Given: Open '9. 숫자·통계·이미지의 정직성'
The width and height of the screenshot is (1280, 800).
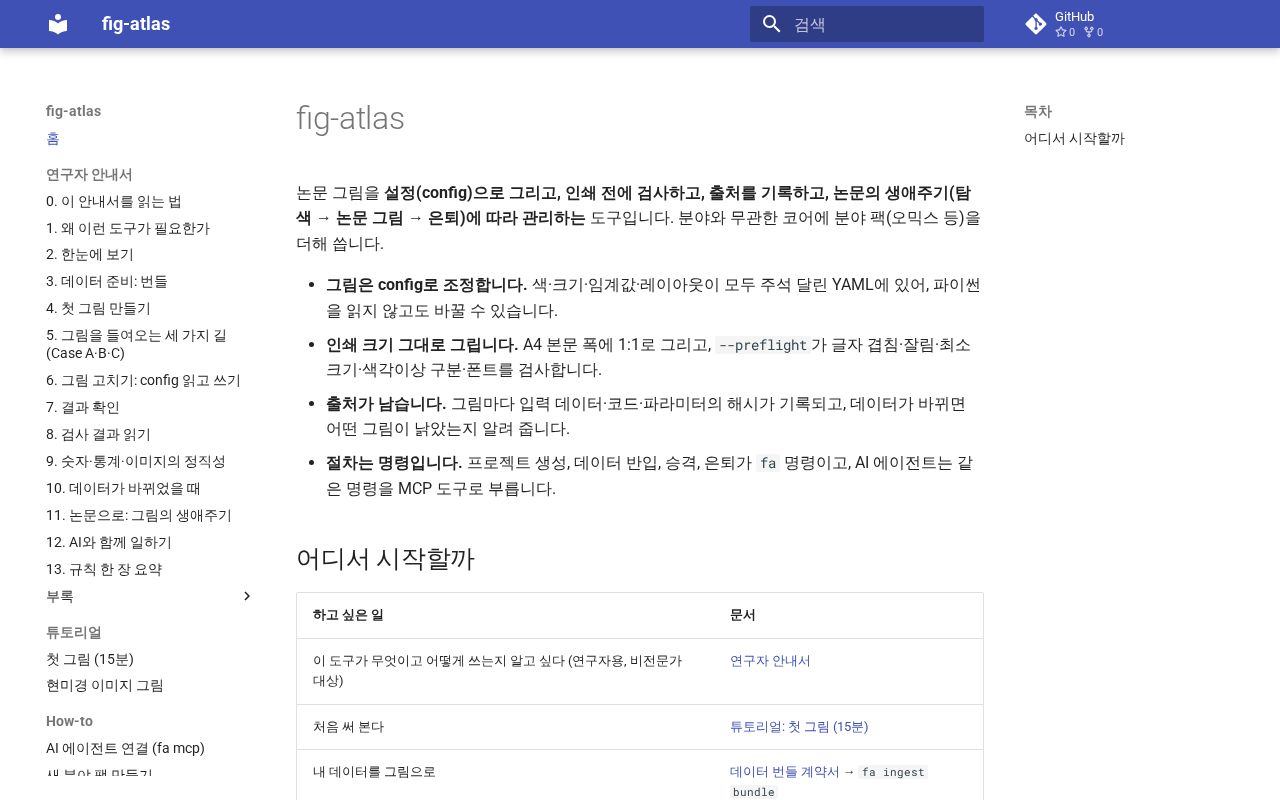Looking at the screenshot, I should (x=136, y=461).
